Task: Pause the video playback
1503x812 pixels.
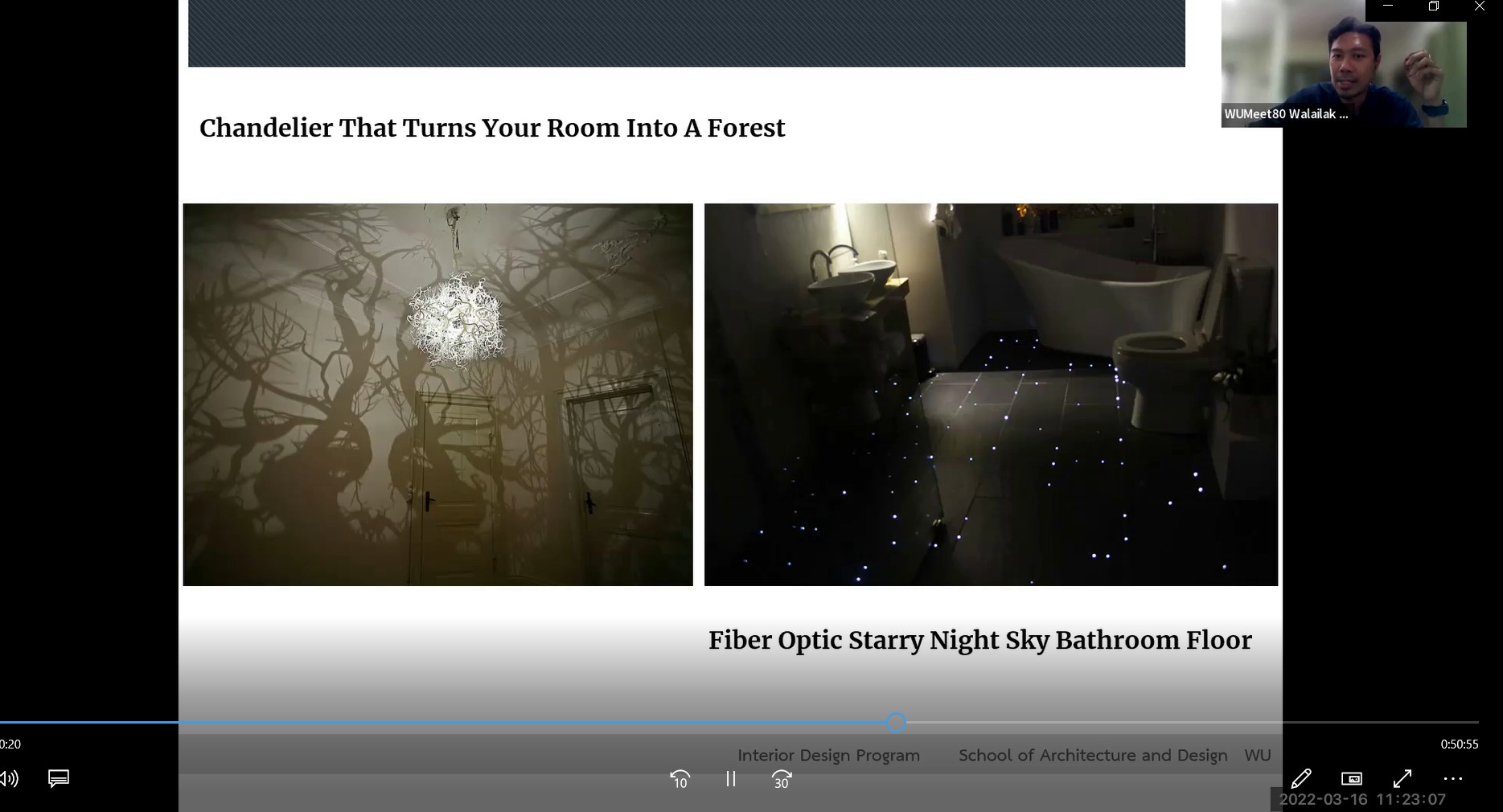Action: 730,778
